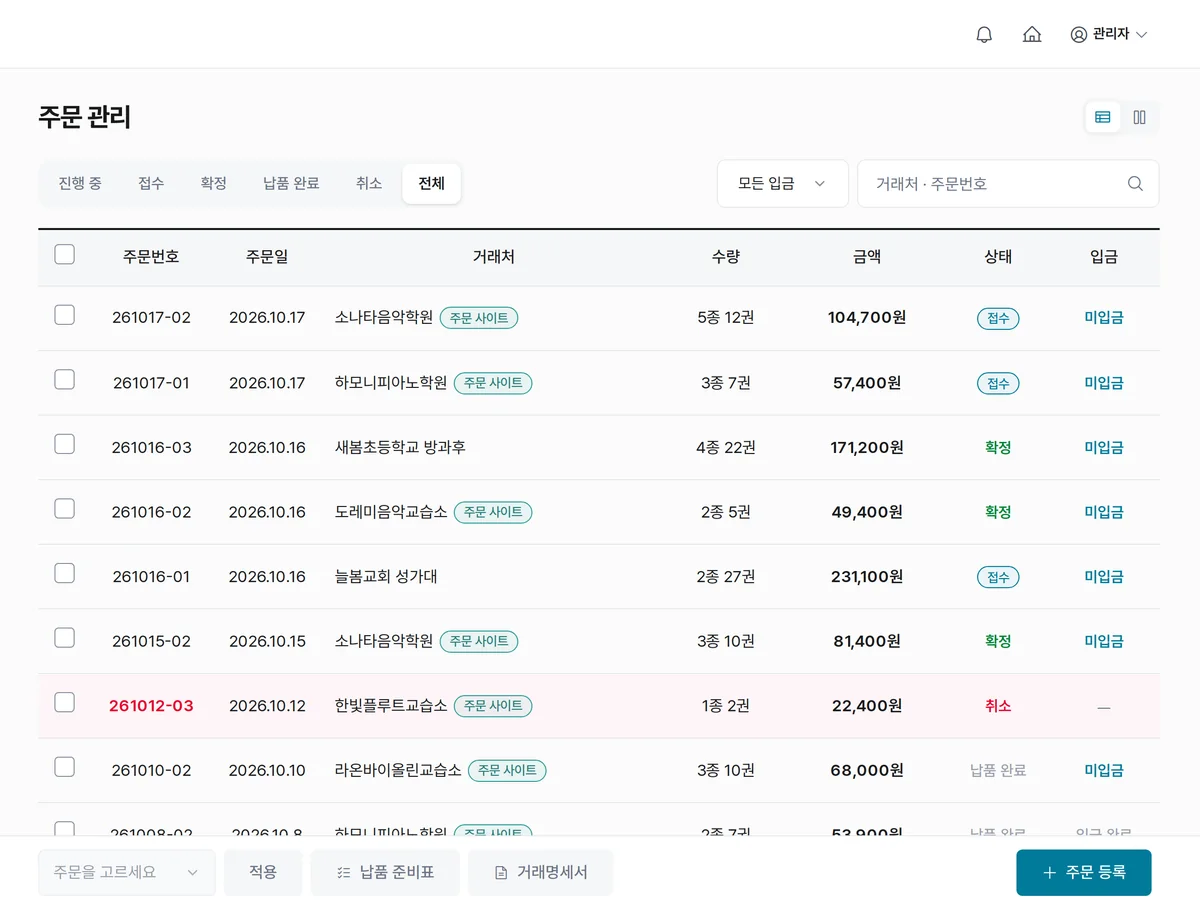Select the 전체 tab
This screenshot has height=908, width=1200.
(x=432, y=183)
